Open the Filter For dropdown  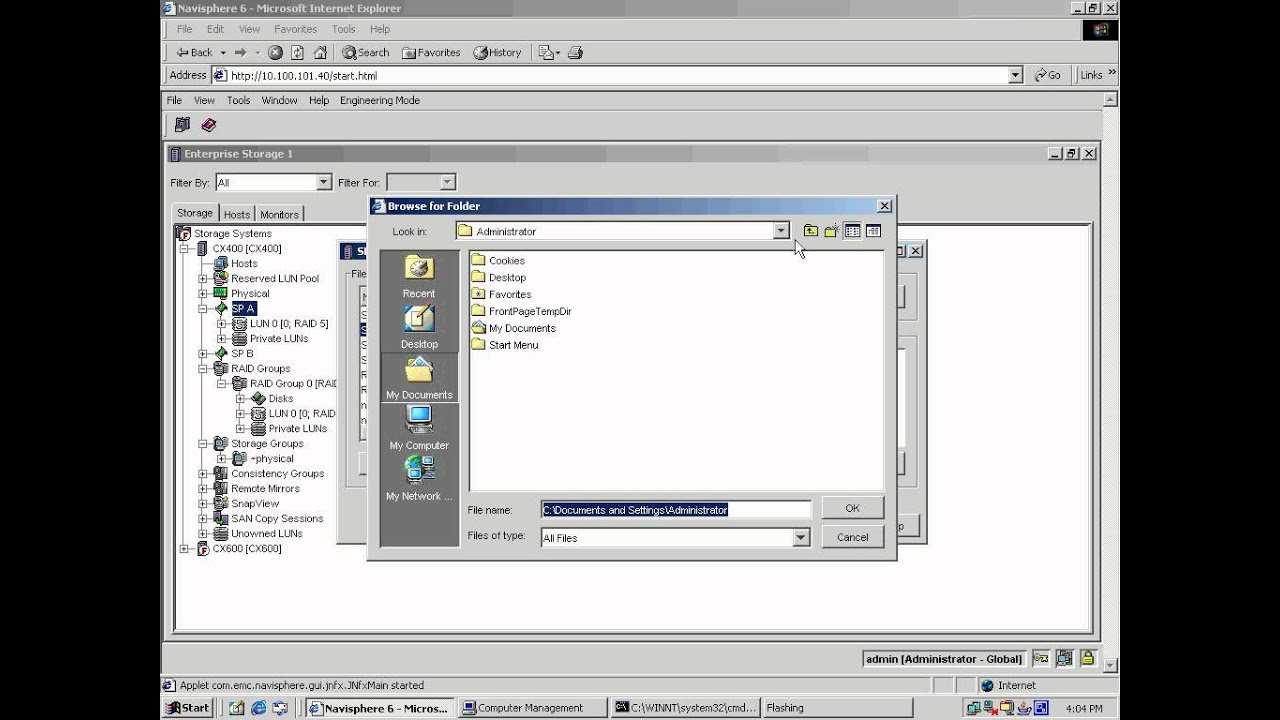pyautogui.click(x=447, y=182)
